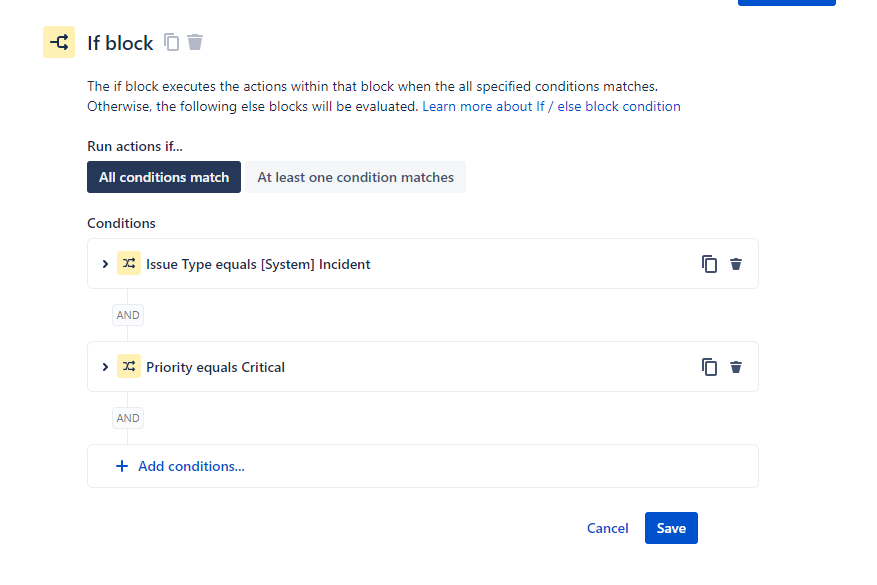Expand the Priority equals Critical chevron
Screen dimensions: 877x585
[x=105, y=367]
